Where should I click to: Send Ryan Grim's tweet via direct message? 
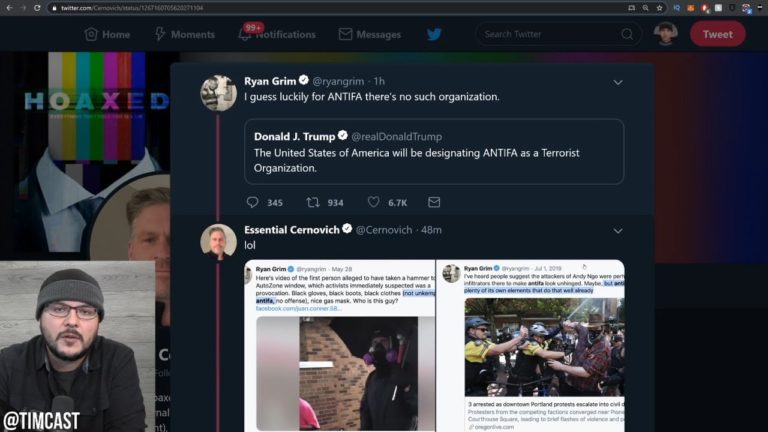click(434, 202)
